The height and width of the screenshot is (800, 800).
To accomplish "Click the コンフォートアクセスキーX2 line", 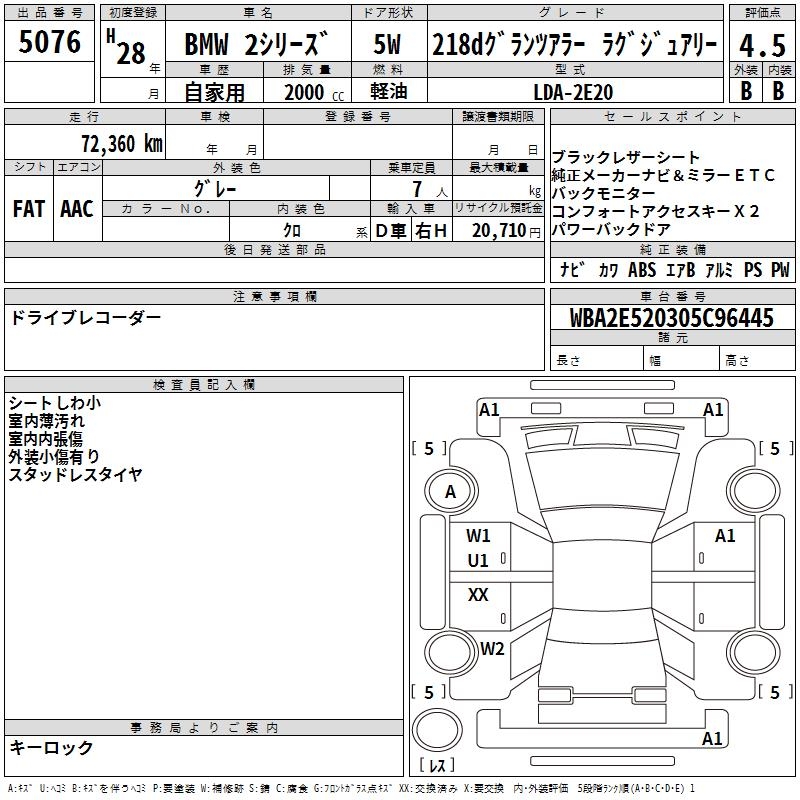I will (x=655, y=211).
